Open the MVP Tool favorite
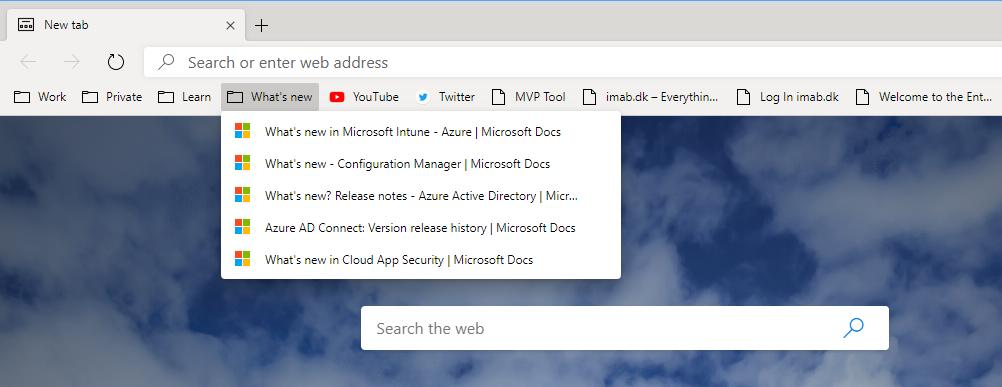 click(528, 97)
